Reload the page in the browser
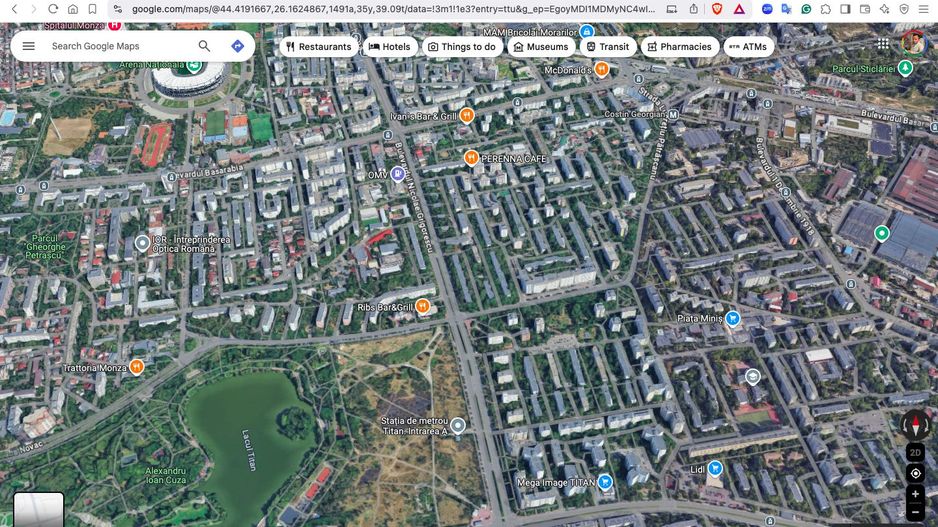The width and height of the screenshot is (938, 527). (x=53, y=9)
